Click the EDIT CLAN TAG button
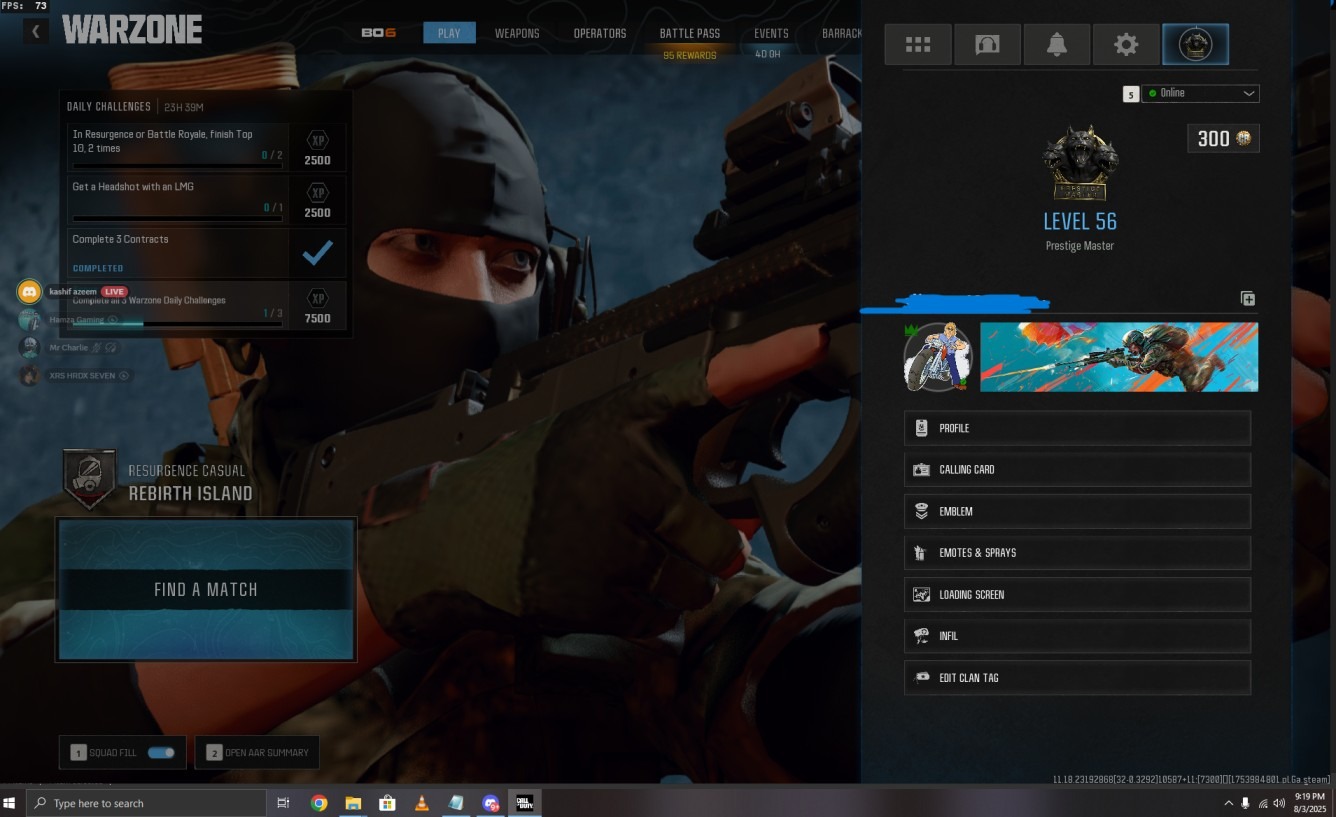The image size is (1336, 817). tap(1077, 677)
